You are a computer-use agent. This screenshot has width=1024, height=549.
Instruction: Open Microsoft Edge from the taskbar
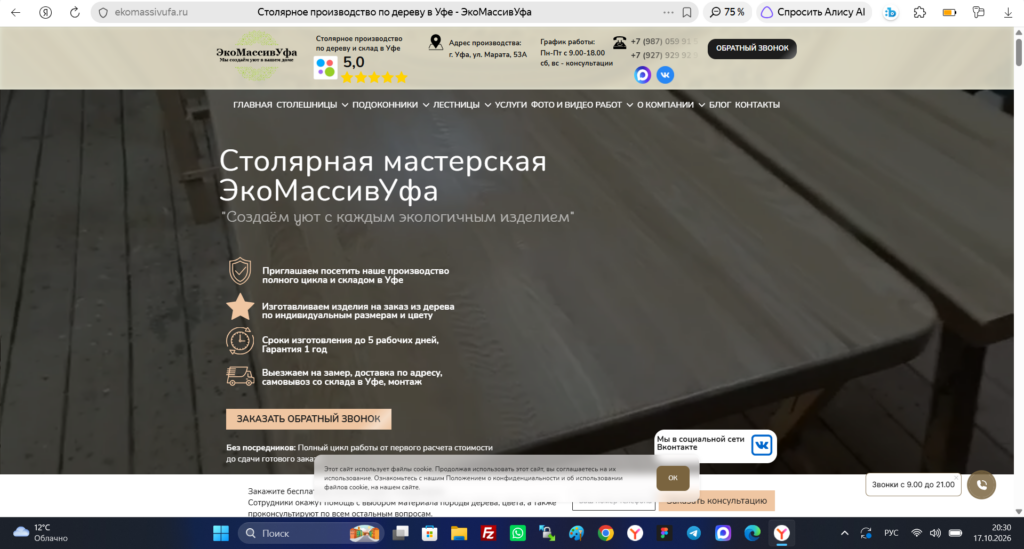(x=752, y=533)
